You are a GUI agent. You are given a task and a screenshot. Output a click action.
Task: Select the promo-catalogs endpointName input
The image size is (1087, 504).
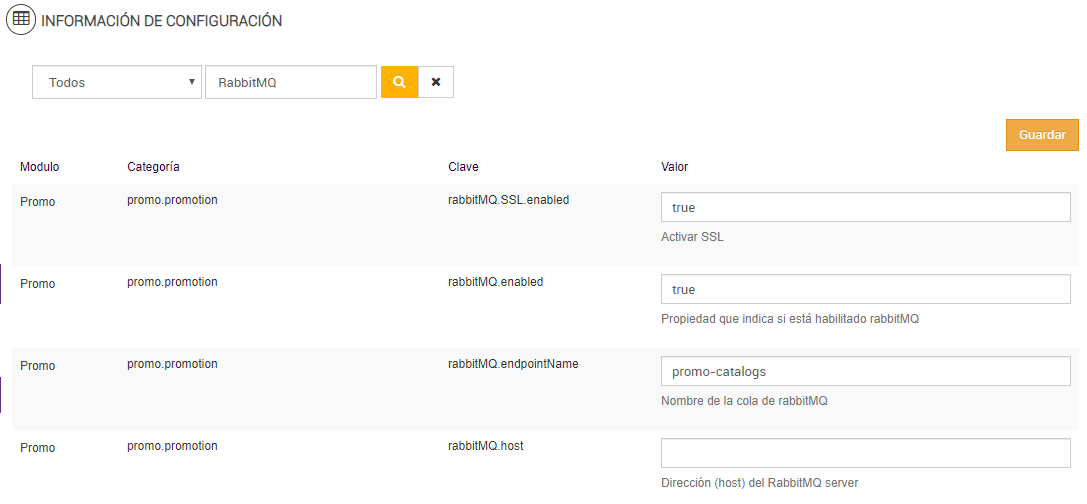(865, 371)
